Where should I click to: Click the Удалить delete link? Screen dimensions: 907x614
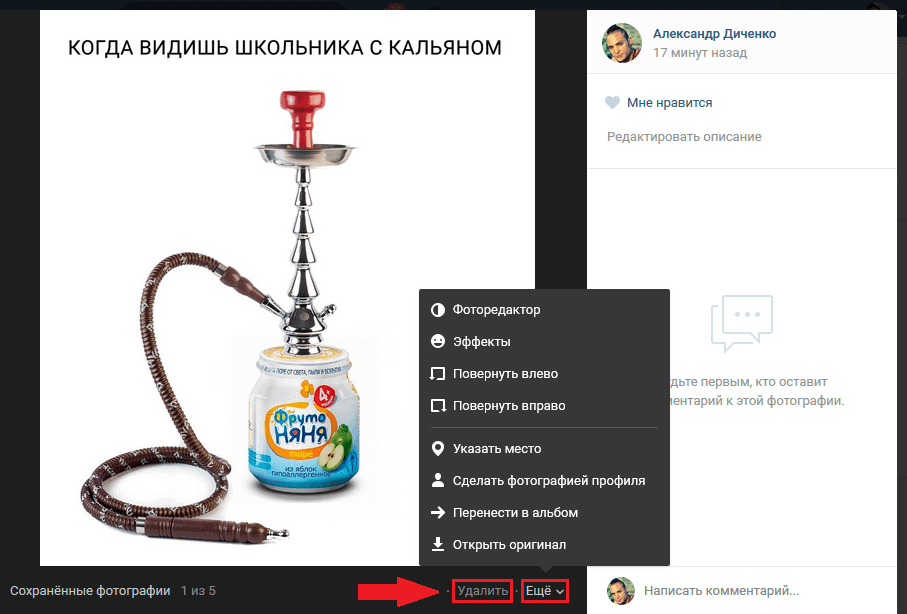coord(482,591)
